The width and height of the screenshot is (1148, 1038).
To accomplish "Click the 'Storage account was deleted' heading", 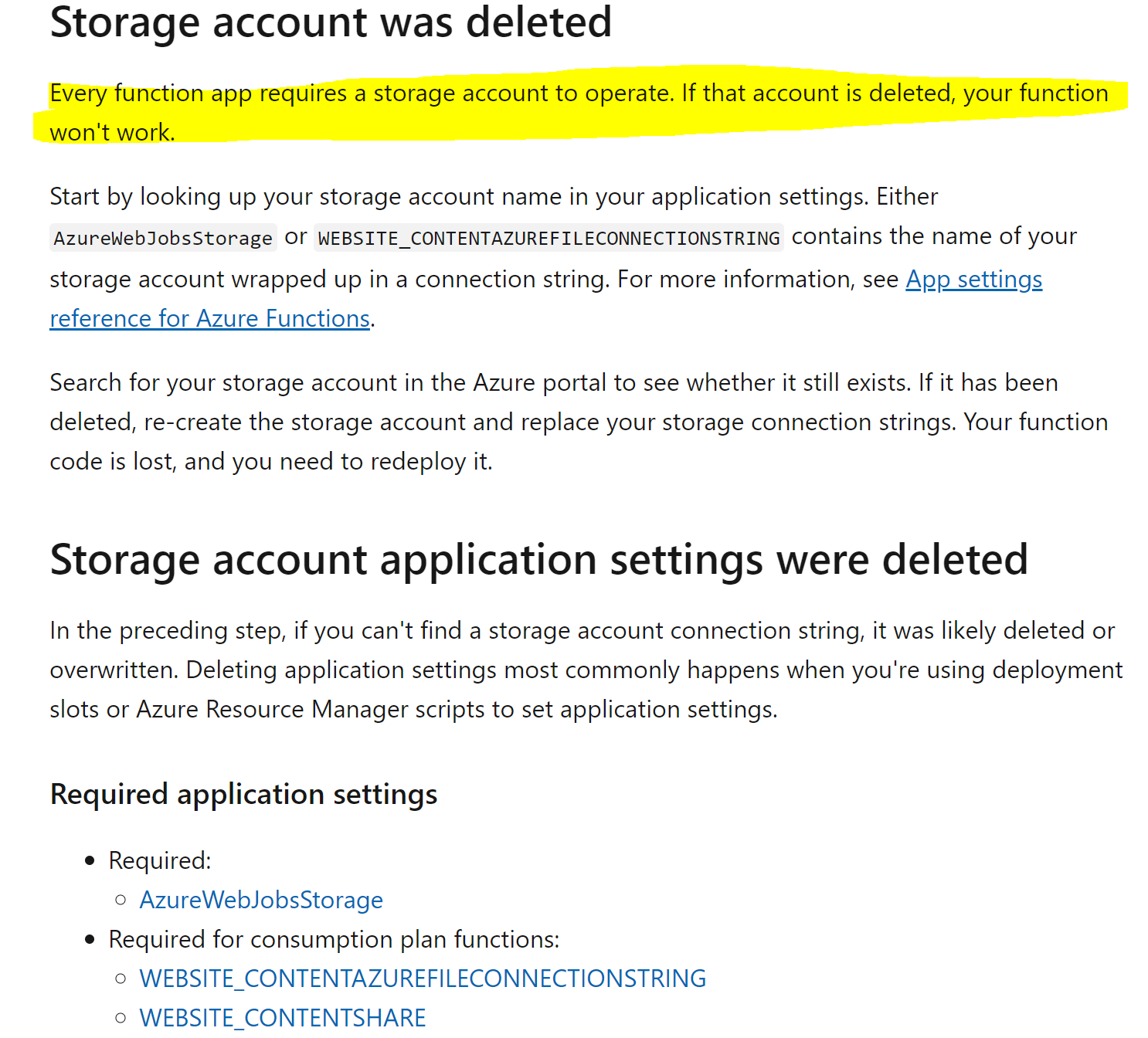I will (331, 22).
